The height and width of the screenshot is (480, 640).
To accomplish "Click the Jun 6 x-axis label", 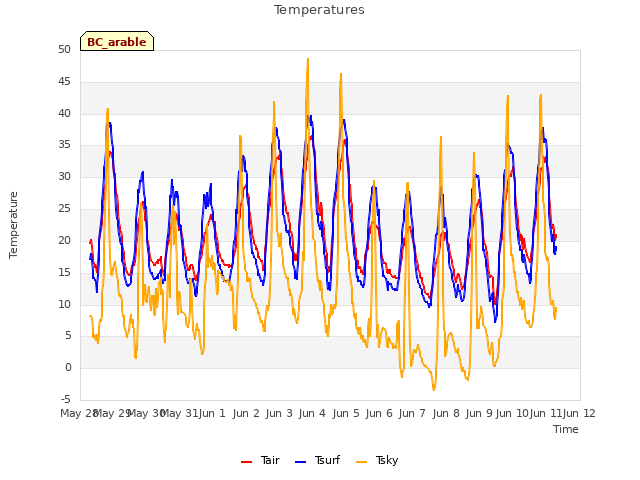I will click(x=379, y=413).
